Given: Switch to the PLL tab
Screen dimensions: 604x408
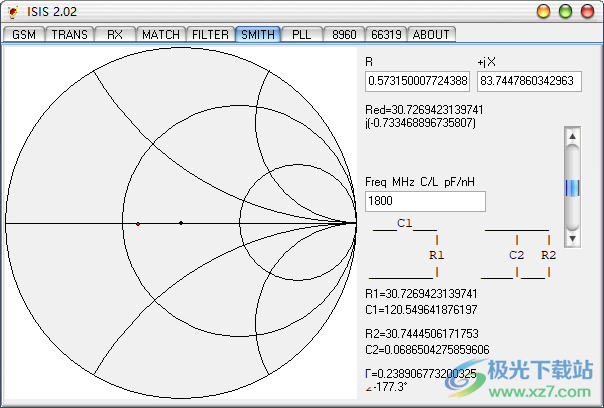Looking at the screenshot, I should point(301,34).
